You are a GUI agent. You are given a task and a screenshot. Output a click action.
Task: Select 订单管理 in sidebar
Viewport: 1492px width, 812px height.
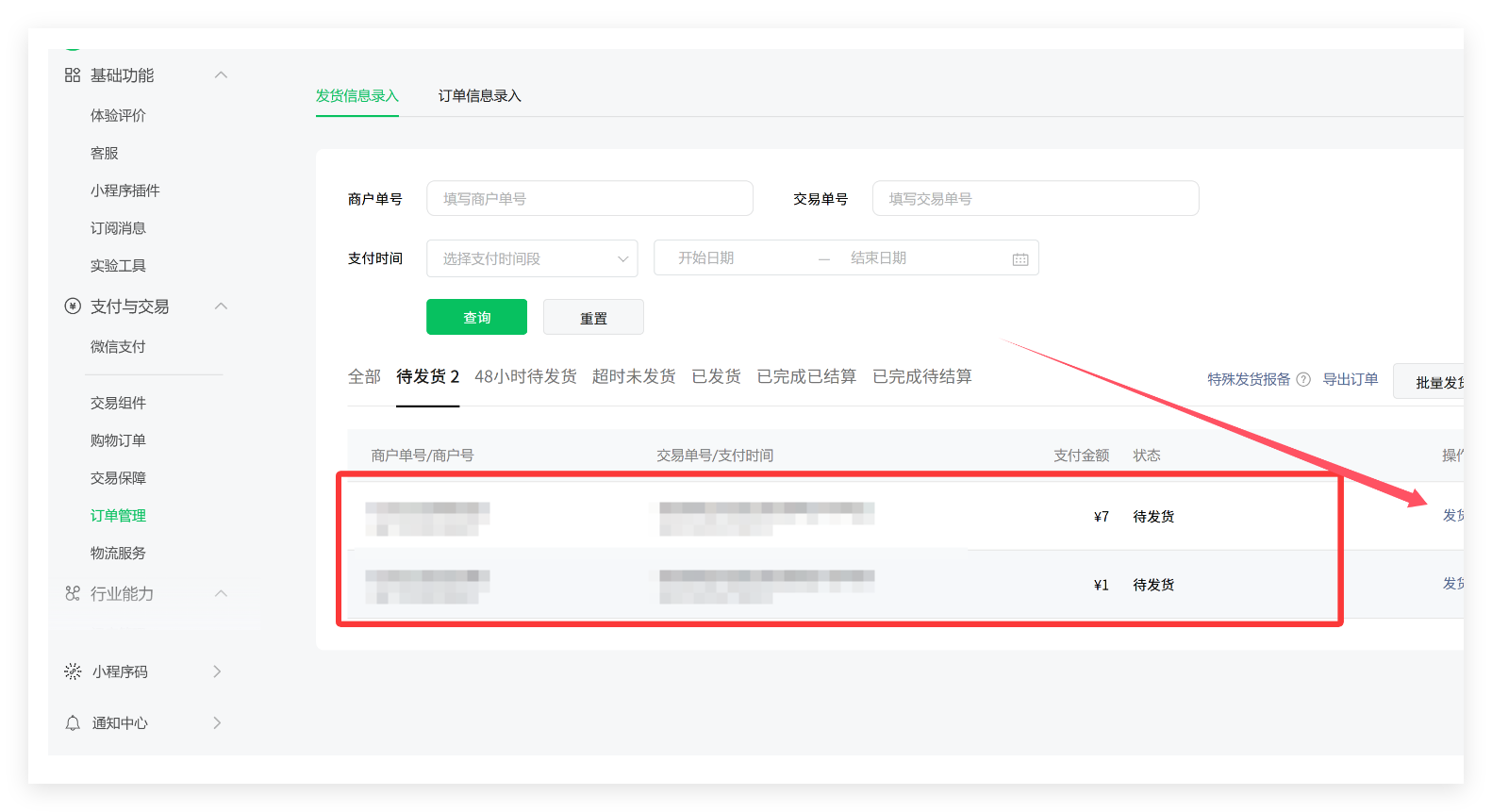tap(118, 516)
